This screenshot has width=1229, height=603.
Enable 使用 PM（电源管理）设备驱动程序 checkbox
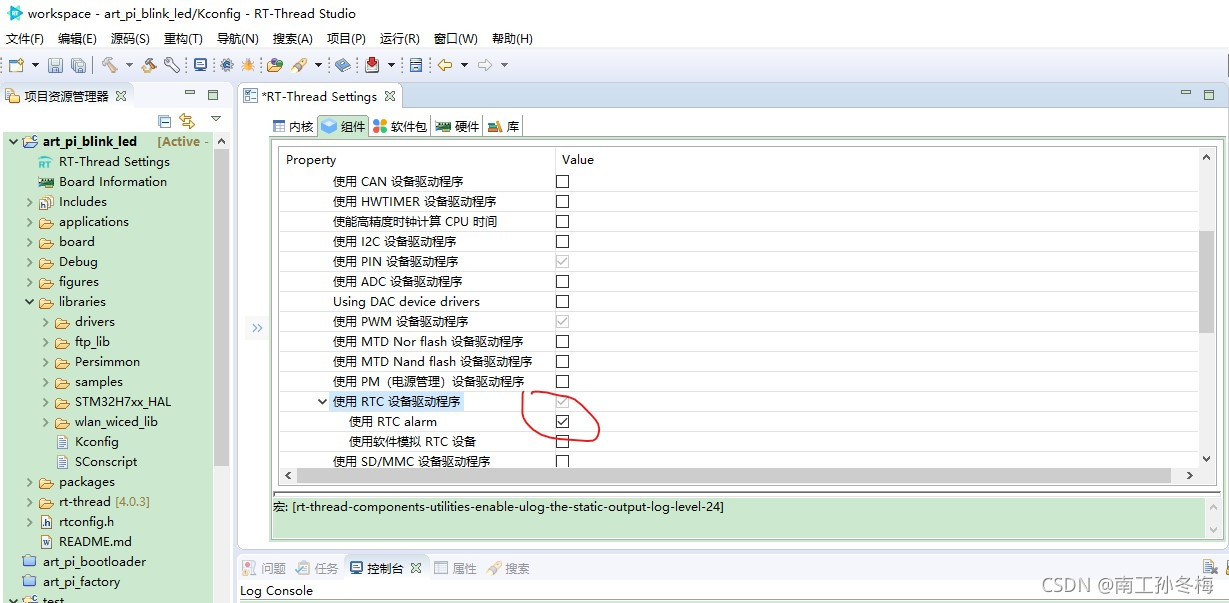coord(562,382)
